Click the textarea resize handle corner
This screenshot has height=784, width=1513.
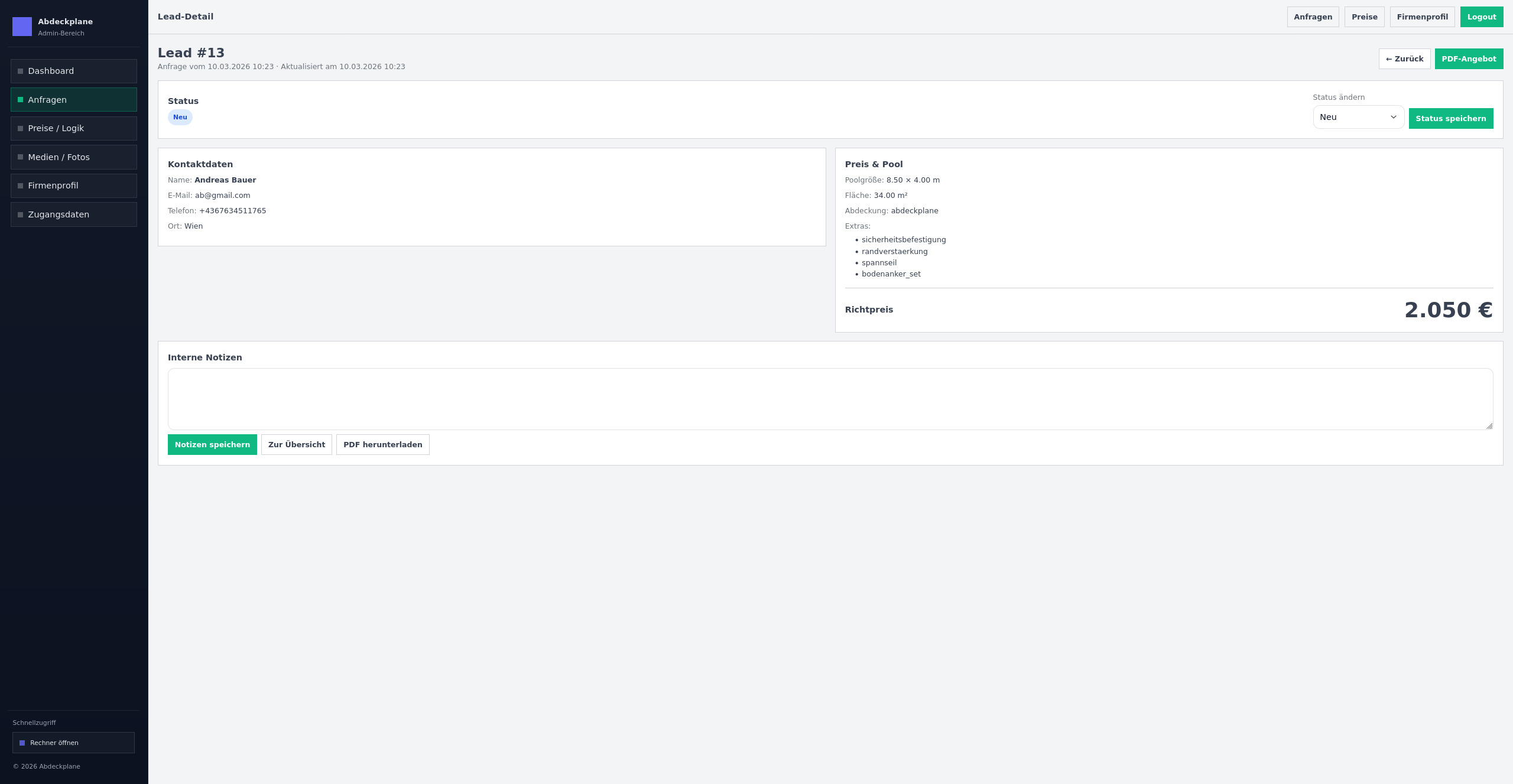point(1489,426)
